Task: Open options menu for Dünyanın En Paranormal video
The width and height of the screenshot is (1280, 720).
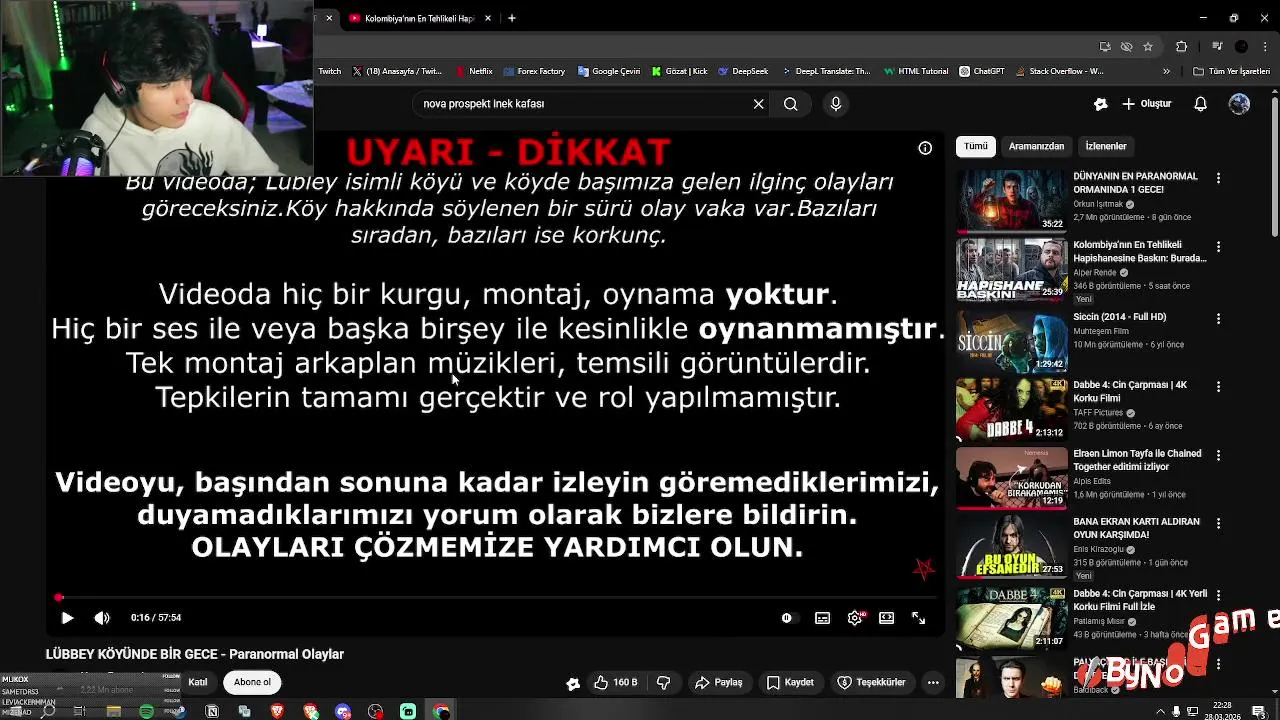Action: 1218,178
